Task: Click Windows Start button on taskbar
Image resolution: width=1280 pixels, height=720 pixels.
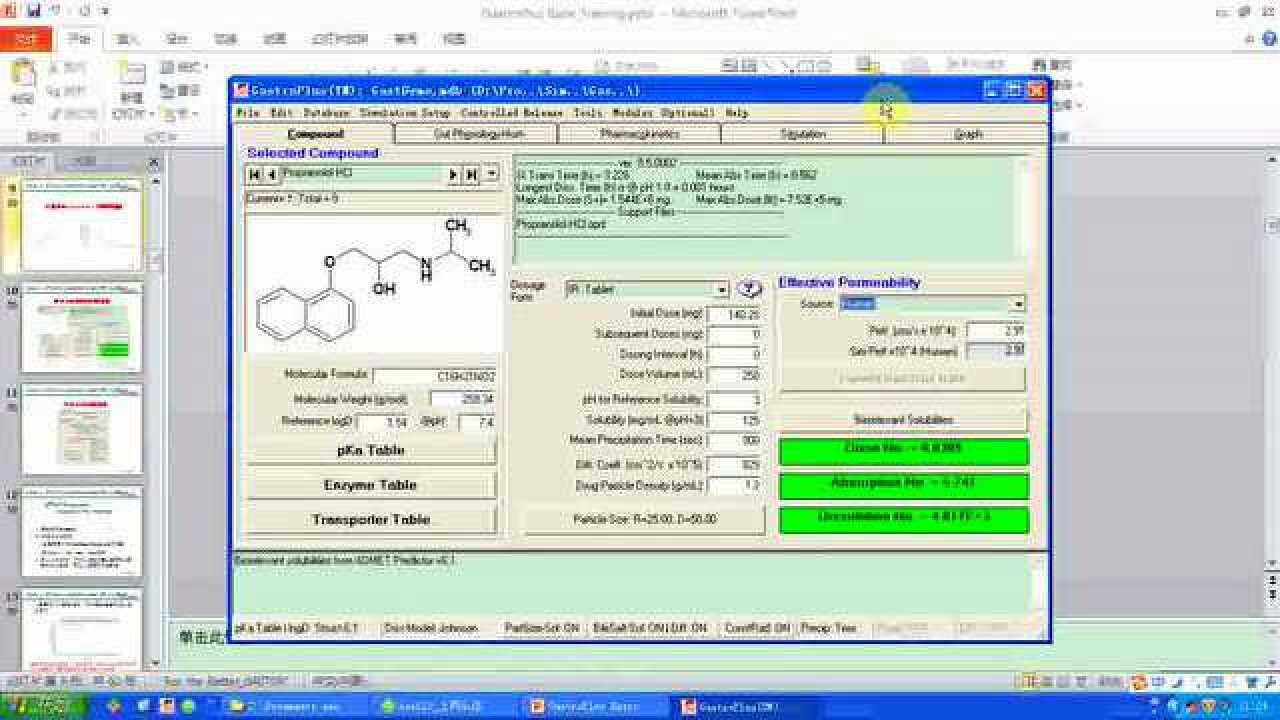Action: [40, 706]
